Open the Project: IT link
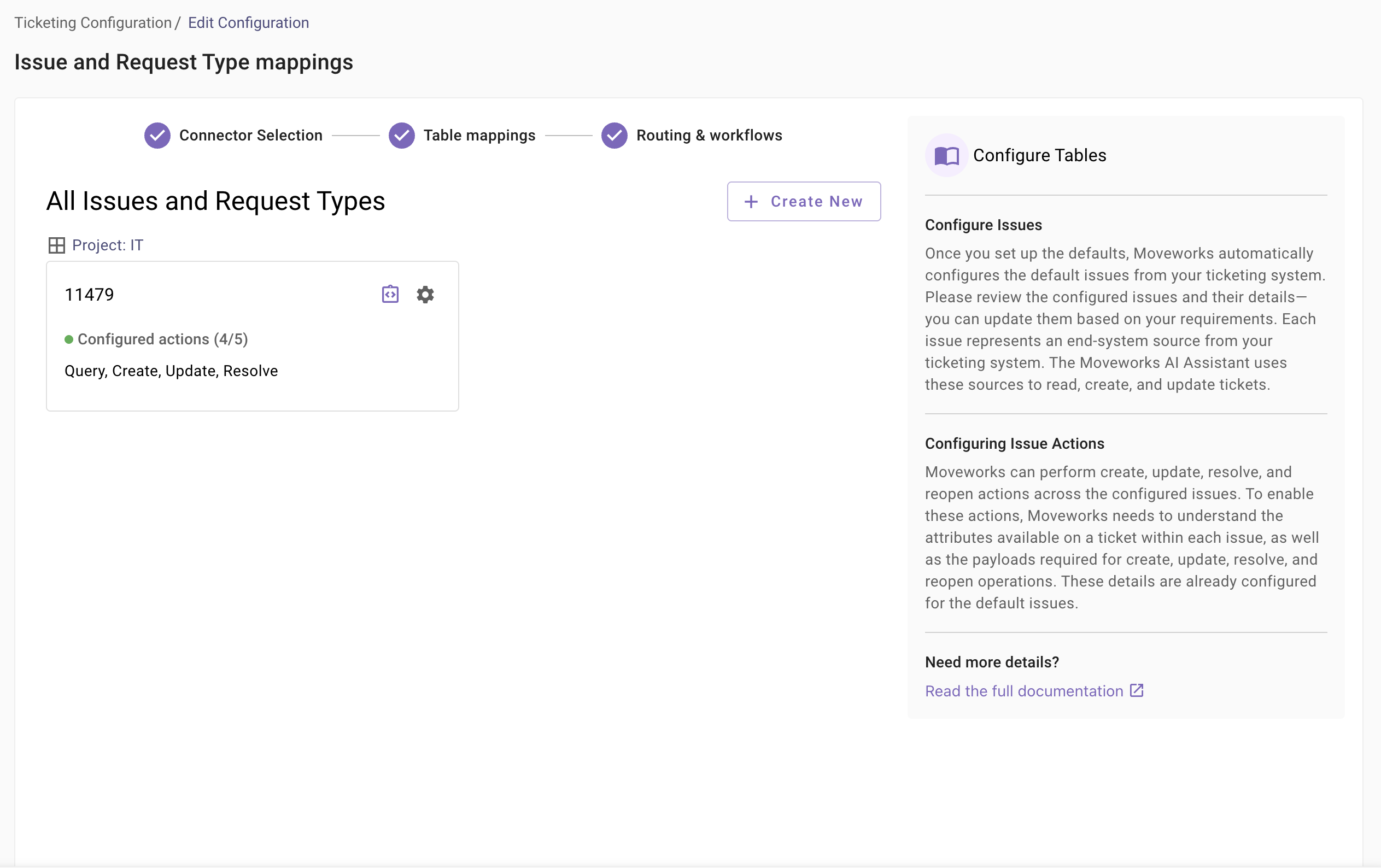 tap(108, 245)
